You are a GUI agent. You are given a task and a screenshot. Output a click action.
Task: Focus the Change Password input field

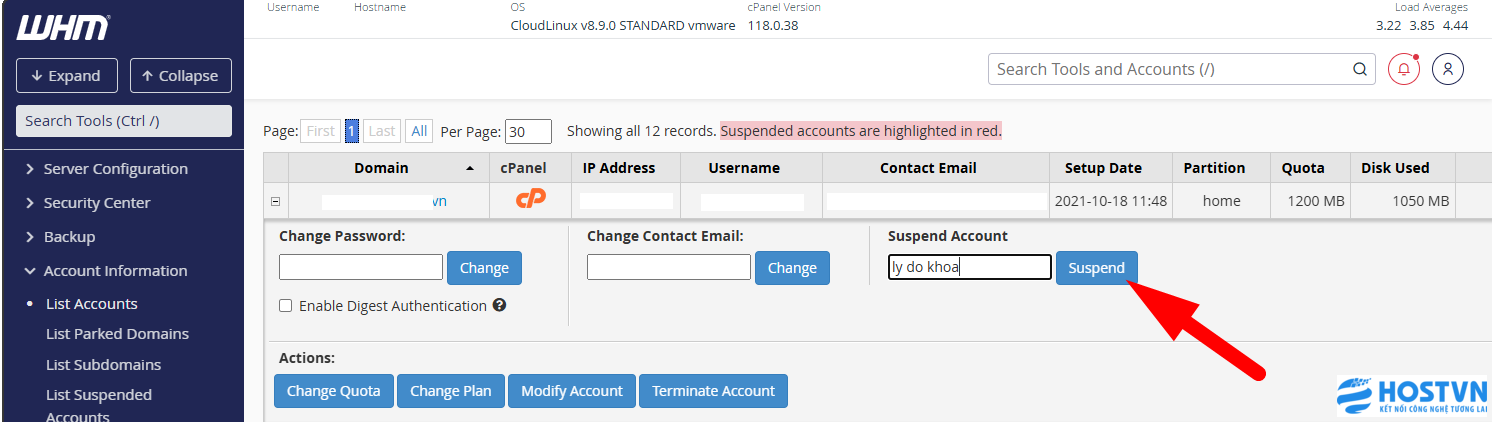(x=361, y=267)
